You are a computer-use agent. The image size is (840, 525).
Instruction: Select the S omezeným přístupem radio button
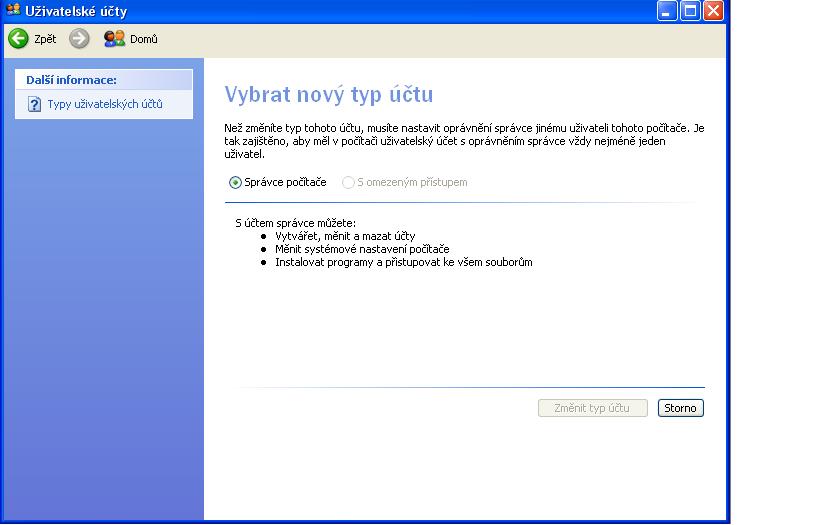coord(348,183)
